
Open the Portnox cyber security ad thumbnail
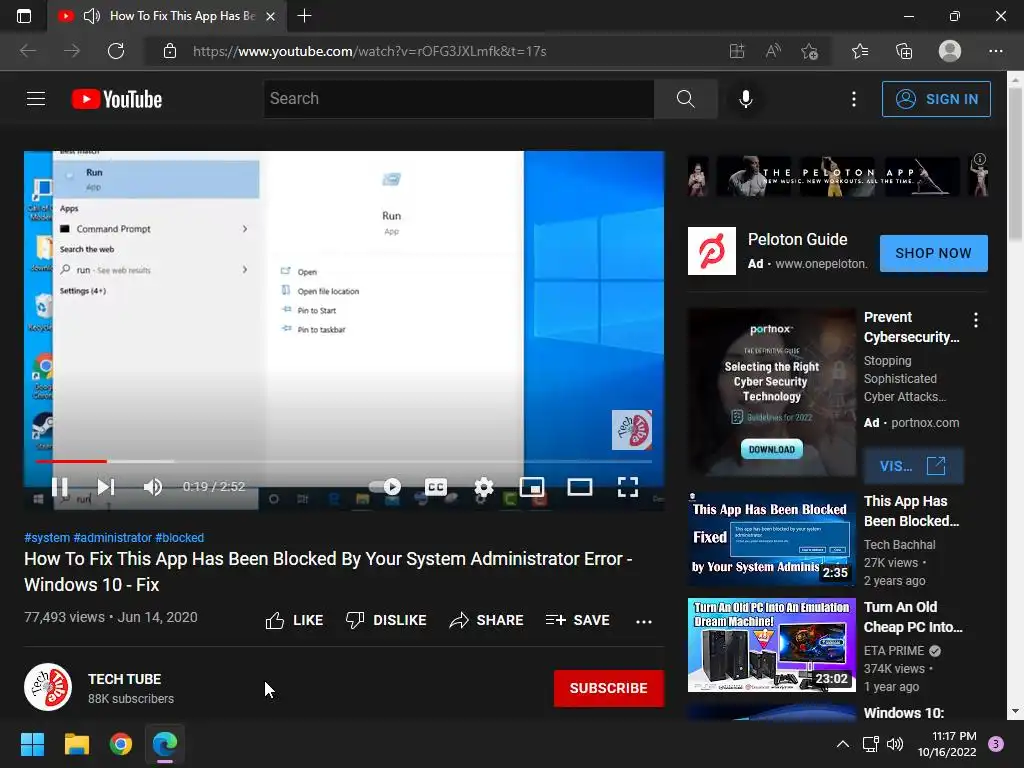click(x=771, y=392)
